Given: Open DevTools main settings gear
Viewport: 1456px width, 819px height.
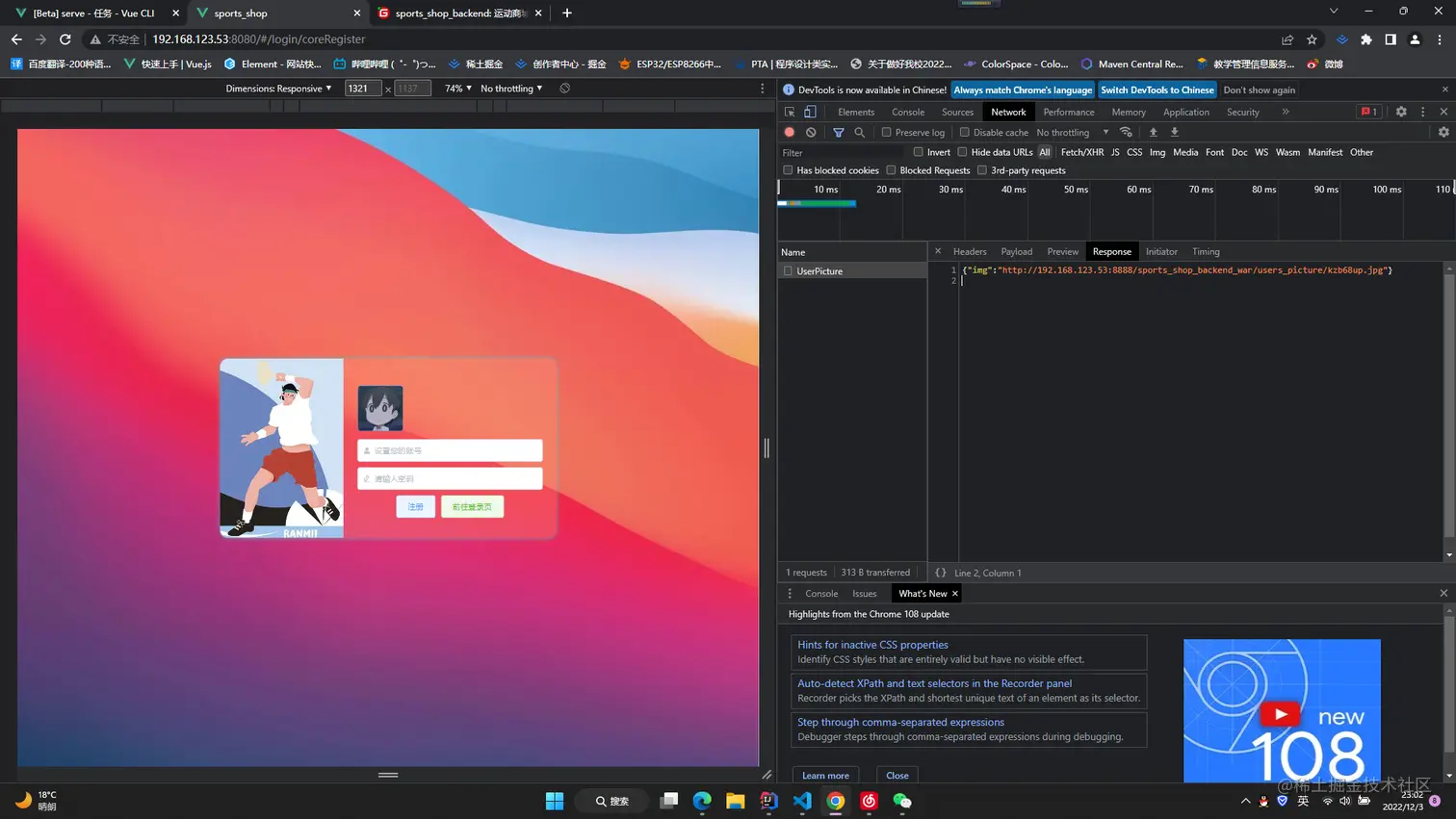Looking at the screenshot, I should [x=1401, y=112].
